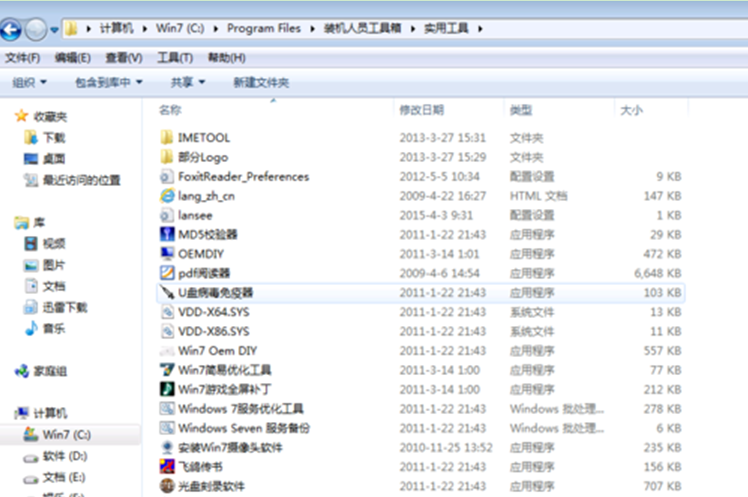The width and height of the screenshot is (748, 497).
Task: Select Program Files in the address path
Action: [264, 29]
